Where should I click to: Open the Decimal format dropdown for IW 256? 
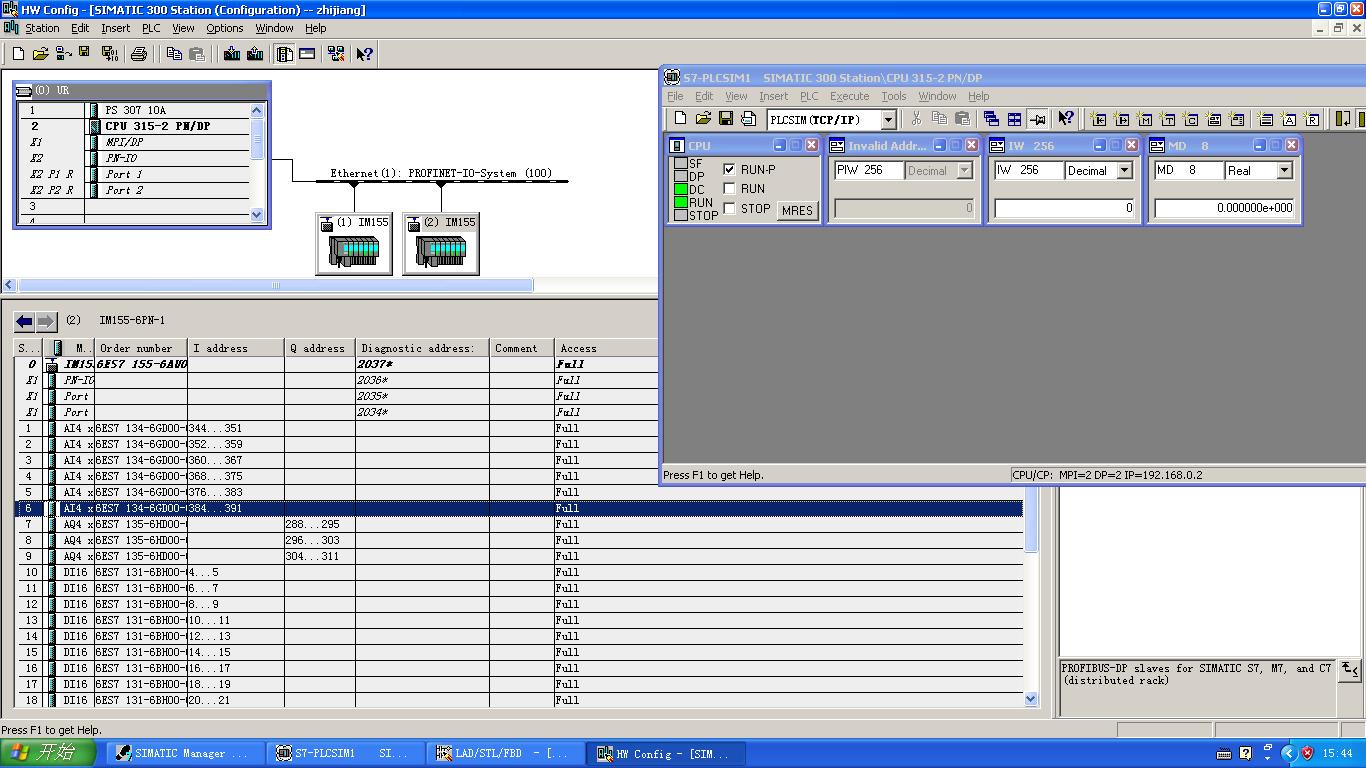(x=1124, y=171)
